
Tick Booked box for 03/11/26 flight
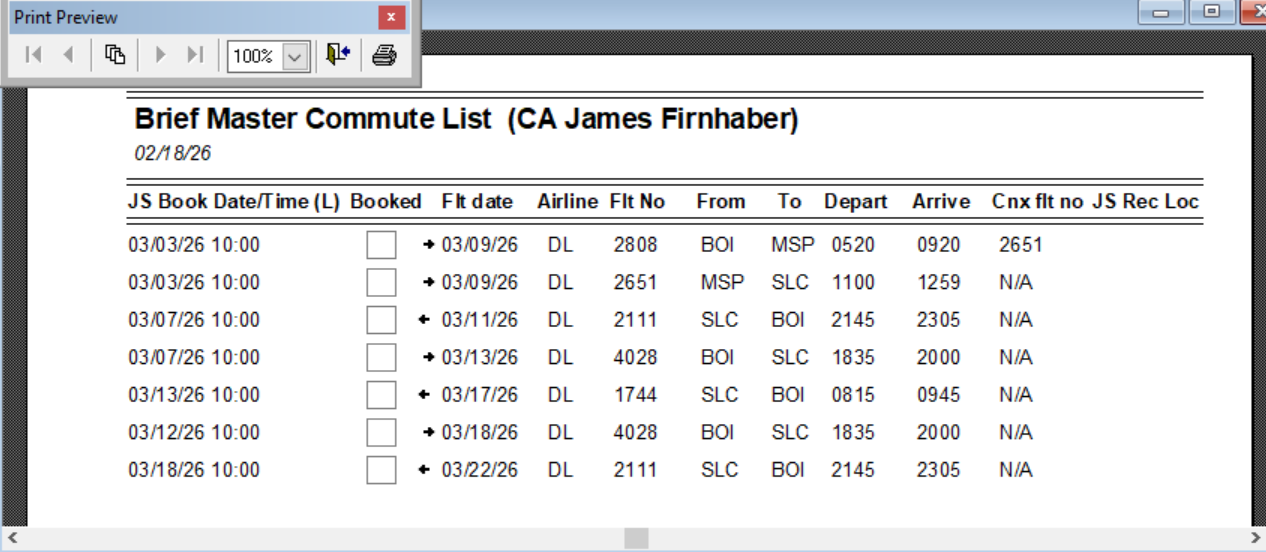(x=381, y=320)
